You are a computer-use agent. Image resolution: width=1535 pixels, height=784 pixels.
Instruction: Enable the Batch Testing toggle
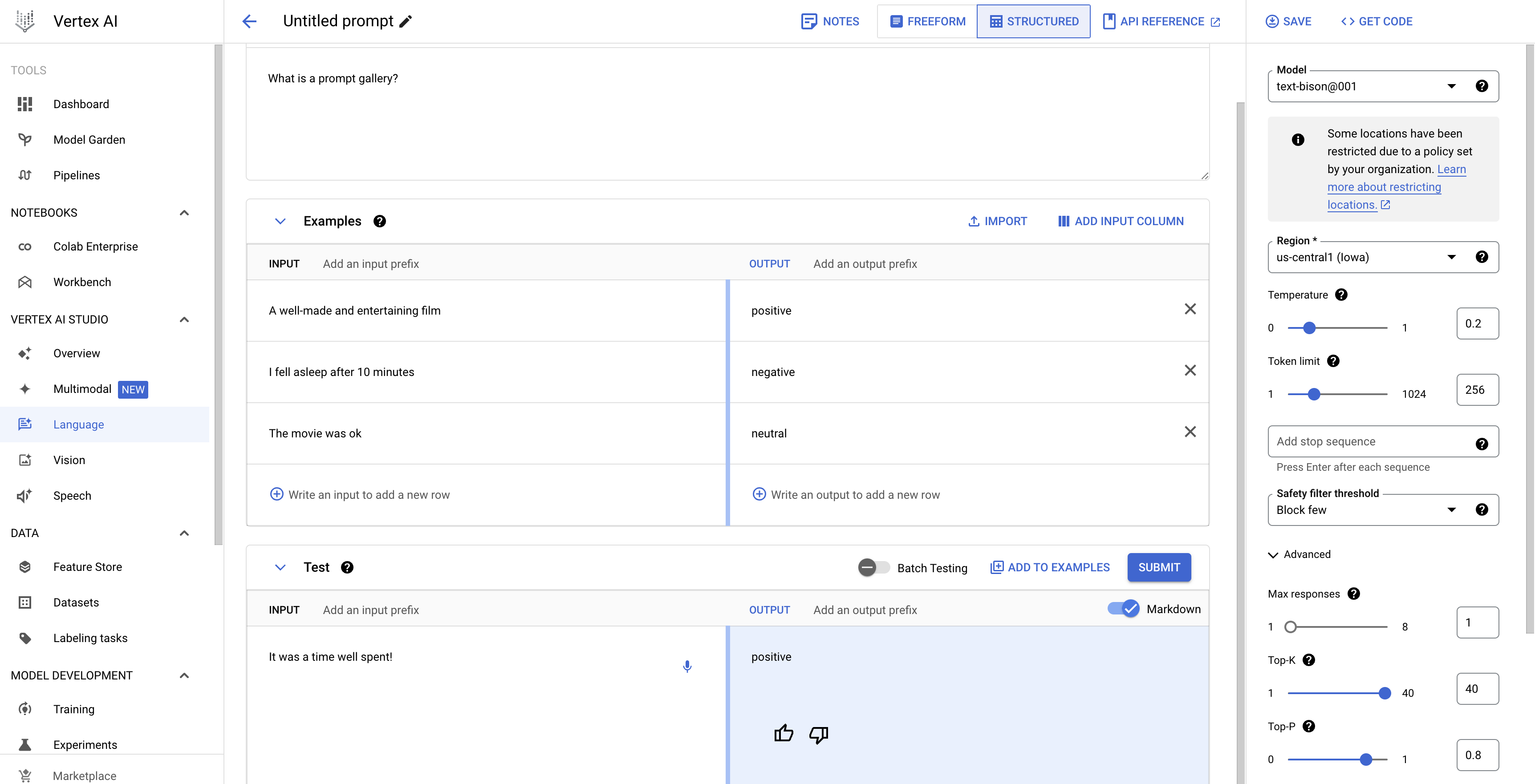click(873, 567)
